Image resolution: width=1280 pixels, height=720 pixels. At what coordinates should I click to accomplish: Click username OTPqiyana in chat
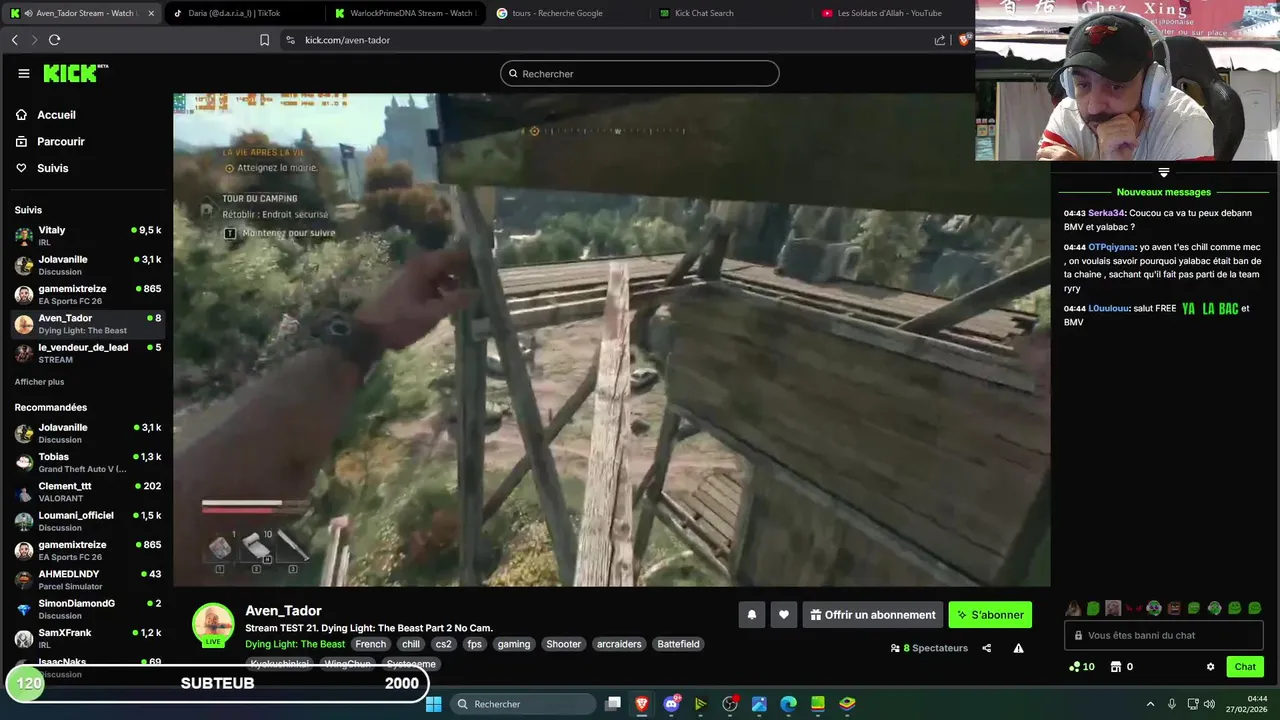1112,247
